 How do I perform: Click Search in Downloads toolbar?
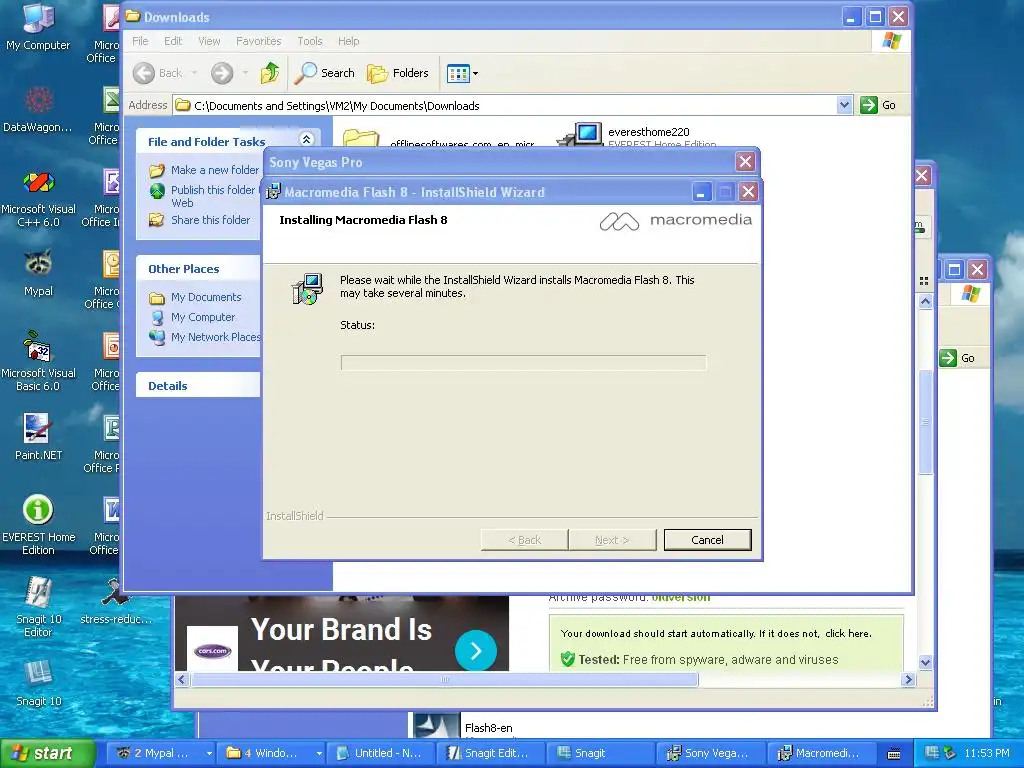[x=324, y=73]
